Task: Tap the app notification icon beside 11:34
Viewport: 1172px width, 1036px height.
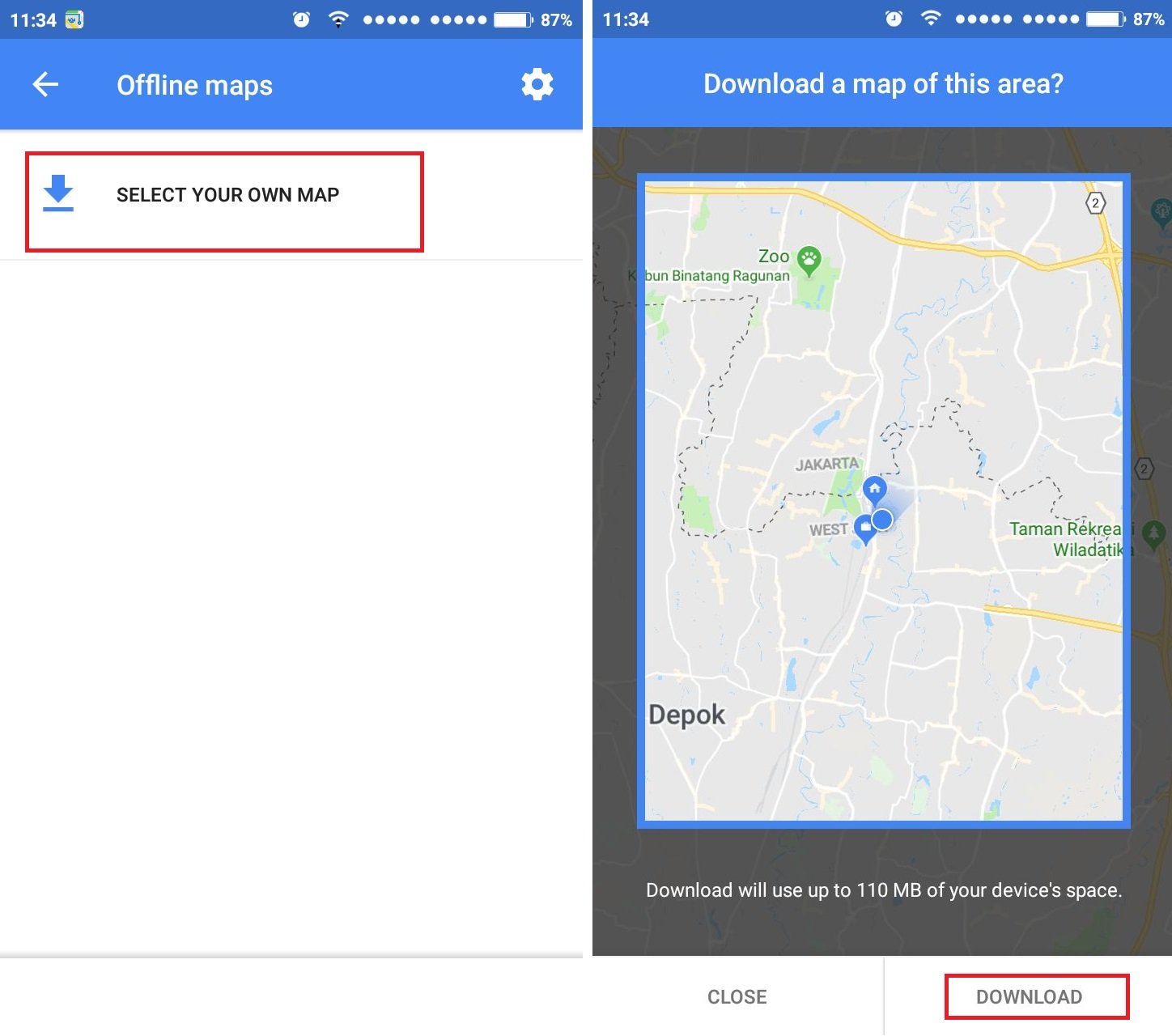Action: pos(74,19)
